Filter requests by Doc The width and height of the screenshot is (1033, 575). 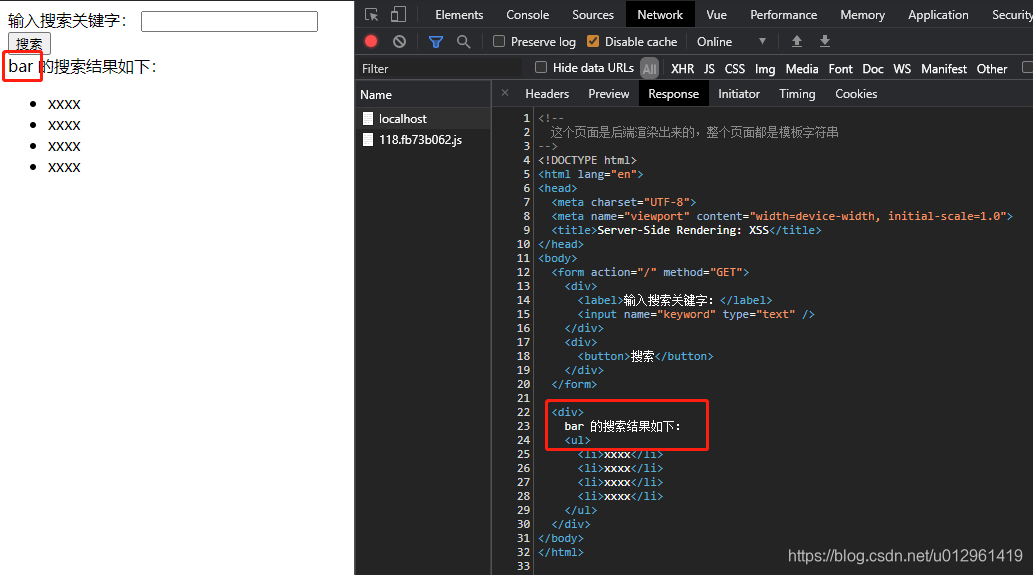[x=873, y=68]
